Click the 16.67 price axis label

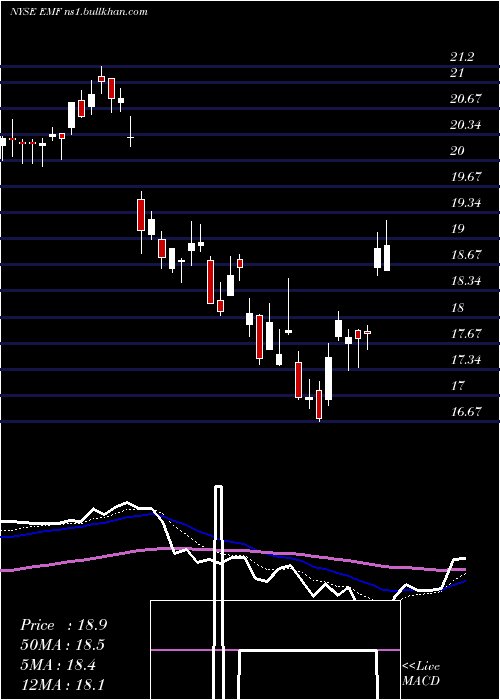[x=466, y=412]
